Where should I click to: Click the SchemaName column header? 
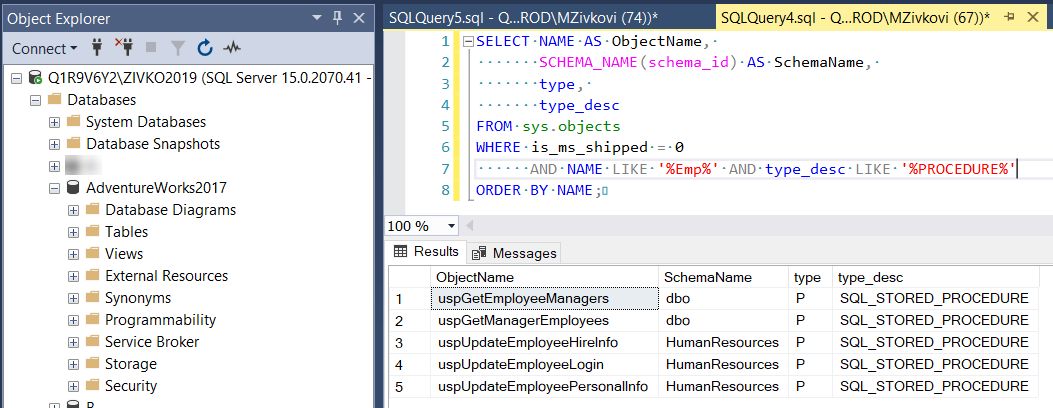point(723,277)
